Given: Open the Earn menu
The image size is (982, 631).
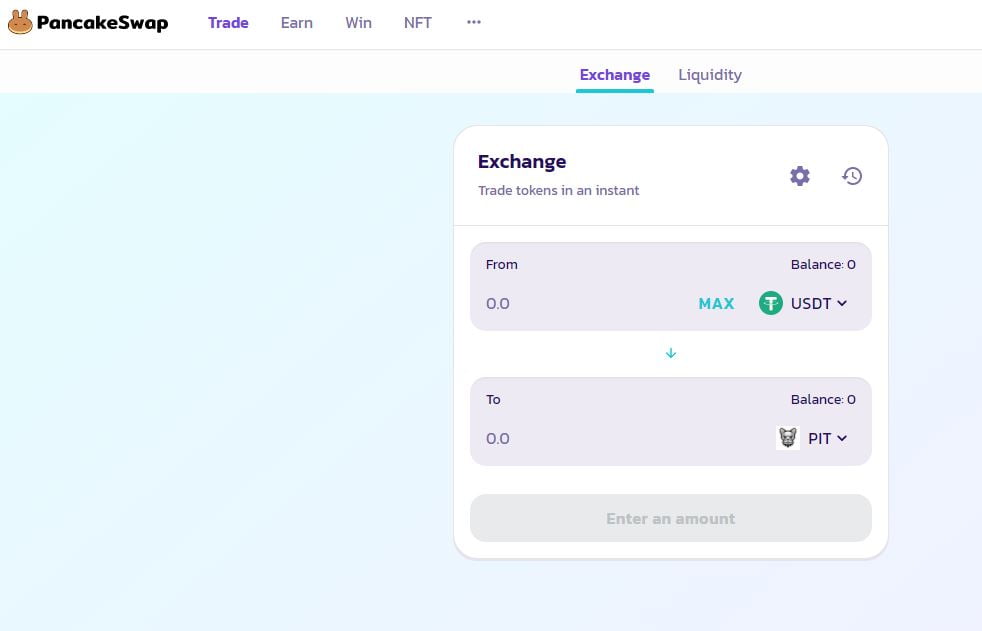Looking at the screenshot, I should (x=297, y=22).
